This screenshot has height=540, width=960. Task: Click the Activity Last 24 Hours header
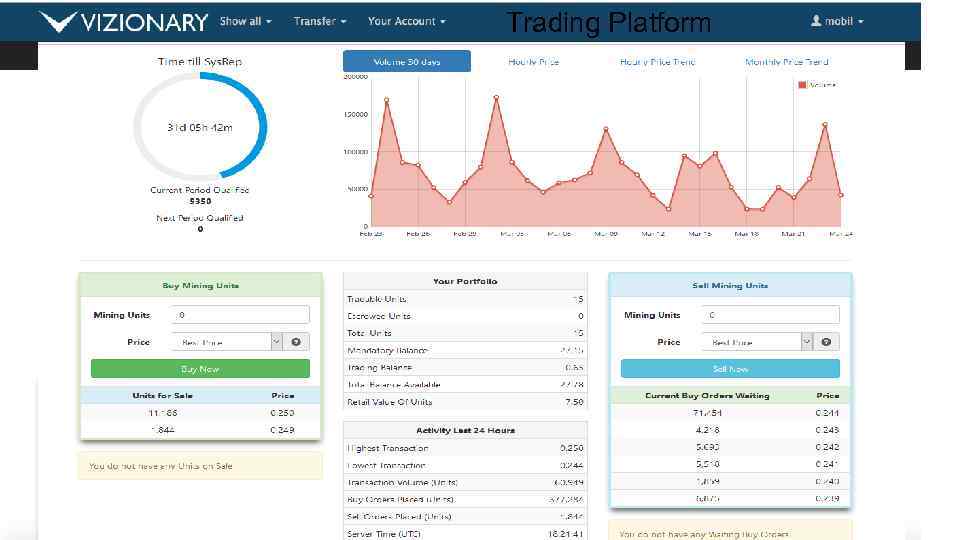pyautogui.click(x=465, y=430)
